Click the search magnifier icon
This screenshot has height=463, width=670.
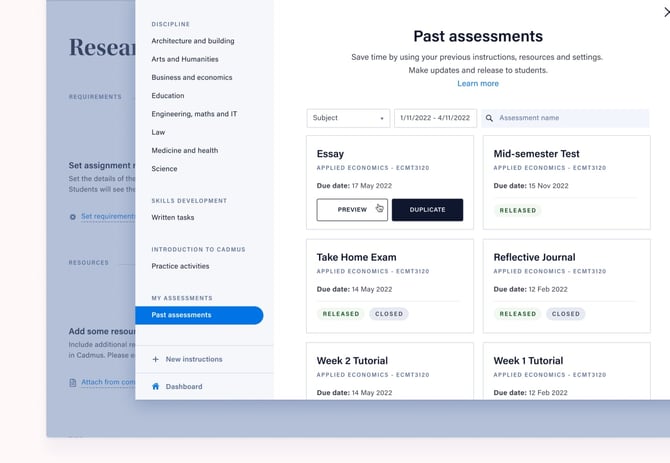point(489,118)
